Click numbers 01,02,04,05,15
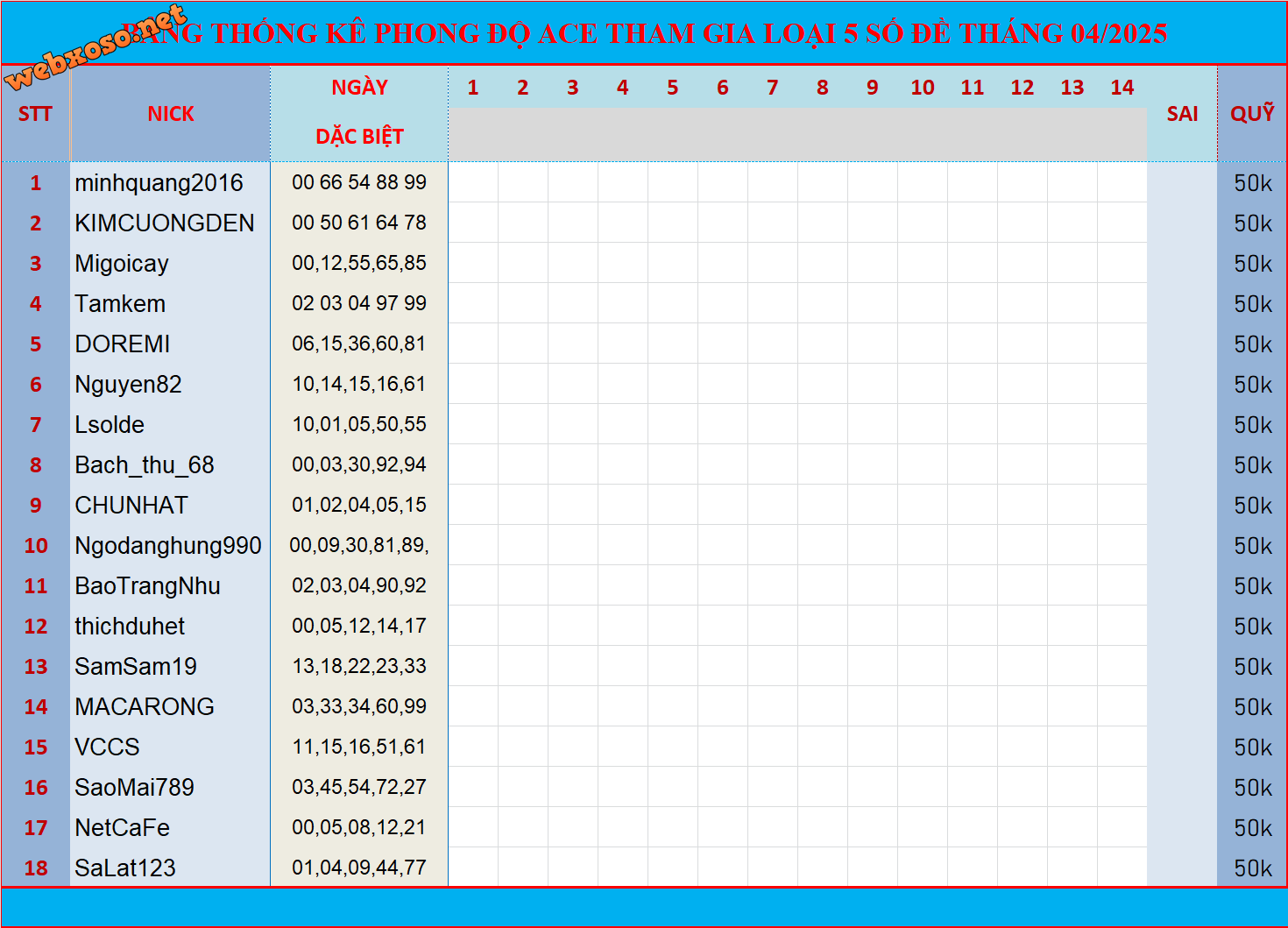 tap(359, 505)
